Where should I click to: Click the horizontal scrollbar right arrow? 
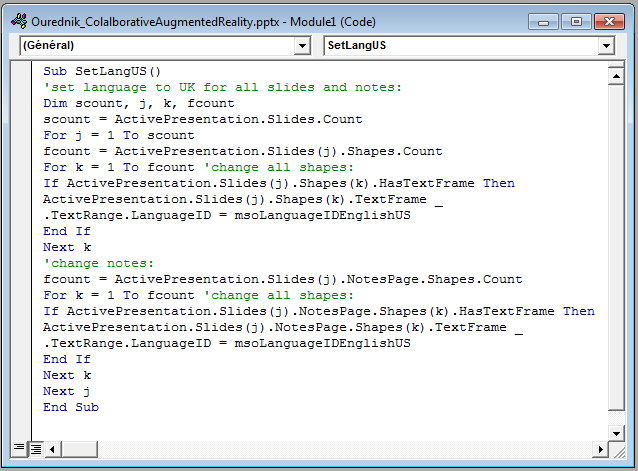pyautogui.click(x=601, y=449)
